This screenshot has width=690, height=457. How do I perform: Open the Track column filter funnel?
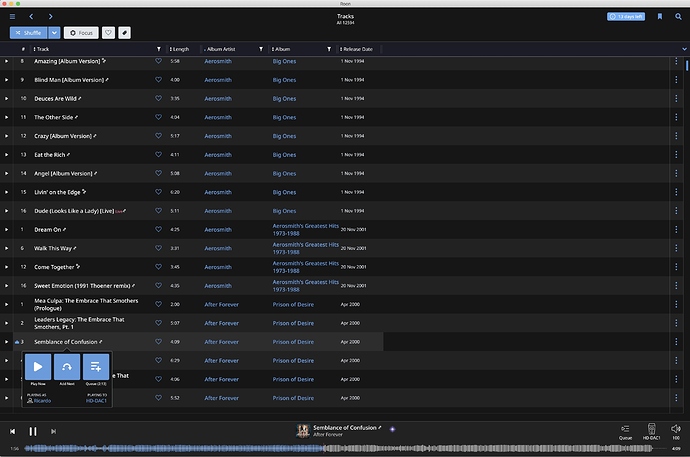(159, 49)
